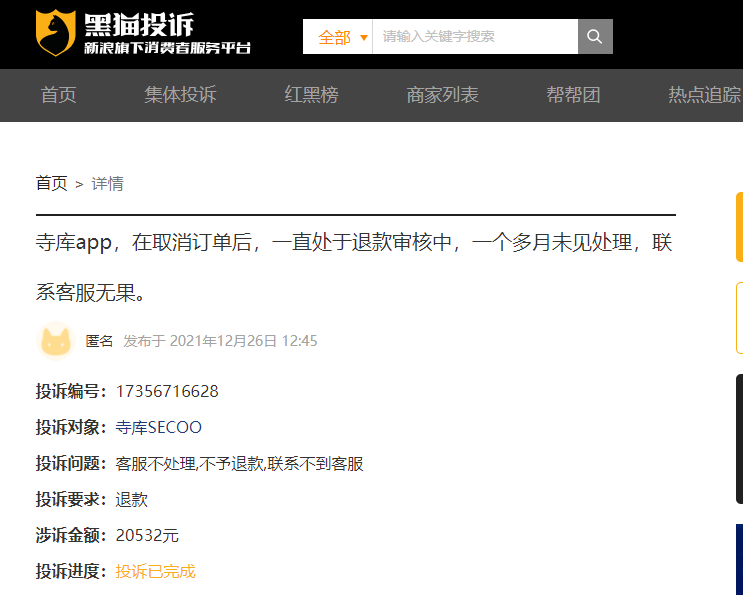Click the complaint number 17356716628
Screen dimensions: 743x595
(x=167, y=391)
